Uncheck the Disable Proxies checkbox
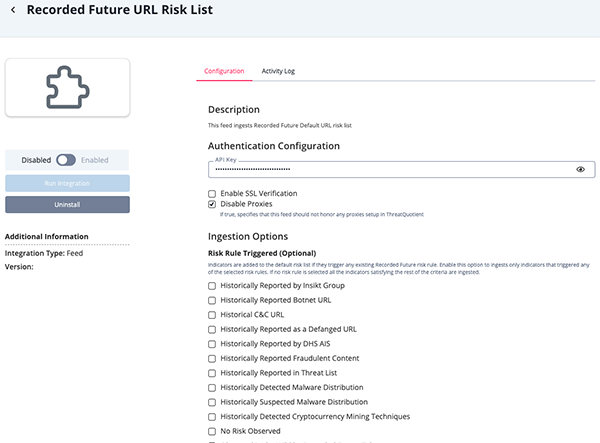 (212, 204)
